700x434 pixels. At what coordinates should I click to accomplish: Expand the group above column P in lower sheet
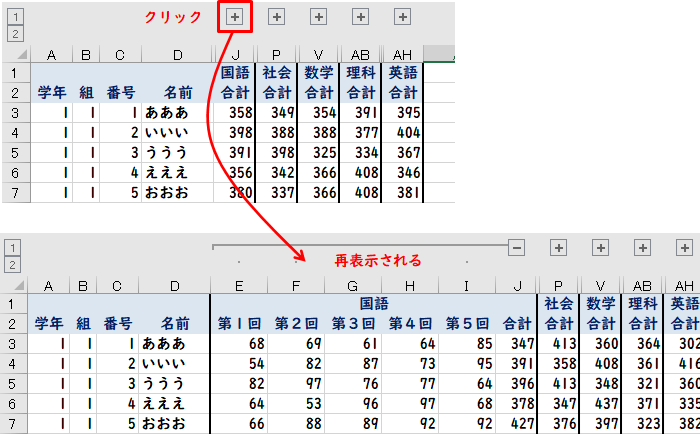pos(558,248)
